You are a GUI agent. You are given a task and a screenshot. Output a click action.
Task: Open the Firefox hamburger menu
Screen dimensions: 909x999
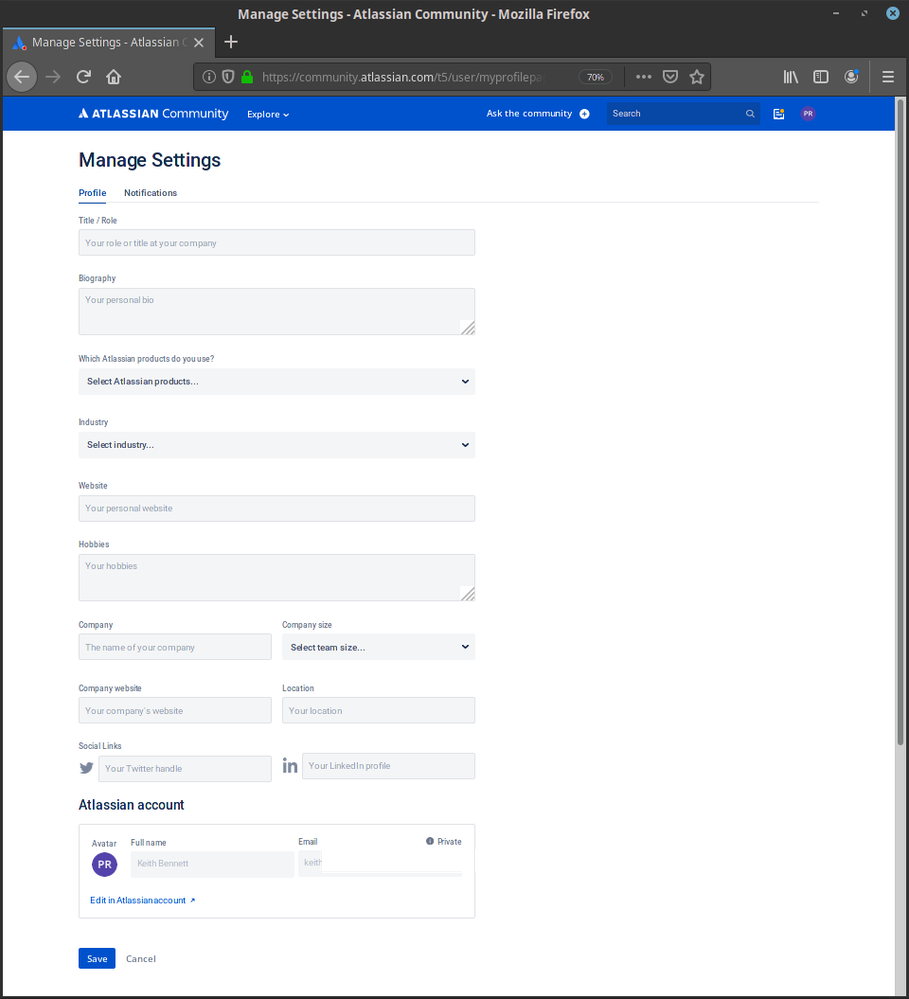pos(888,77)
